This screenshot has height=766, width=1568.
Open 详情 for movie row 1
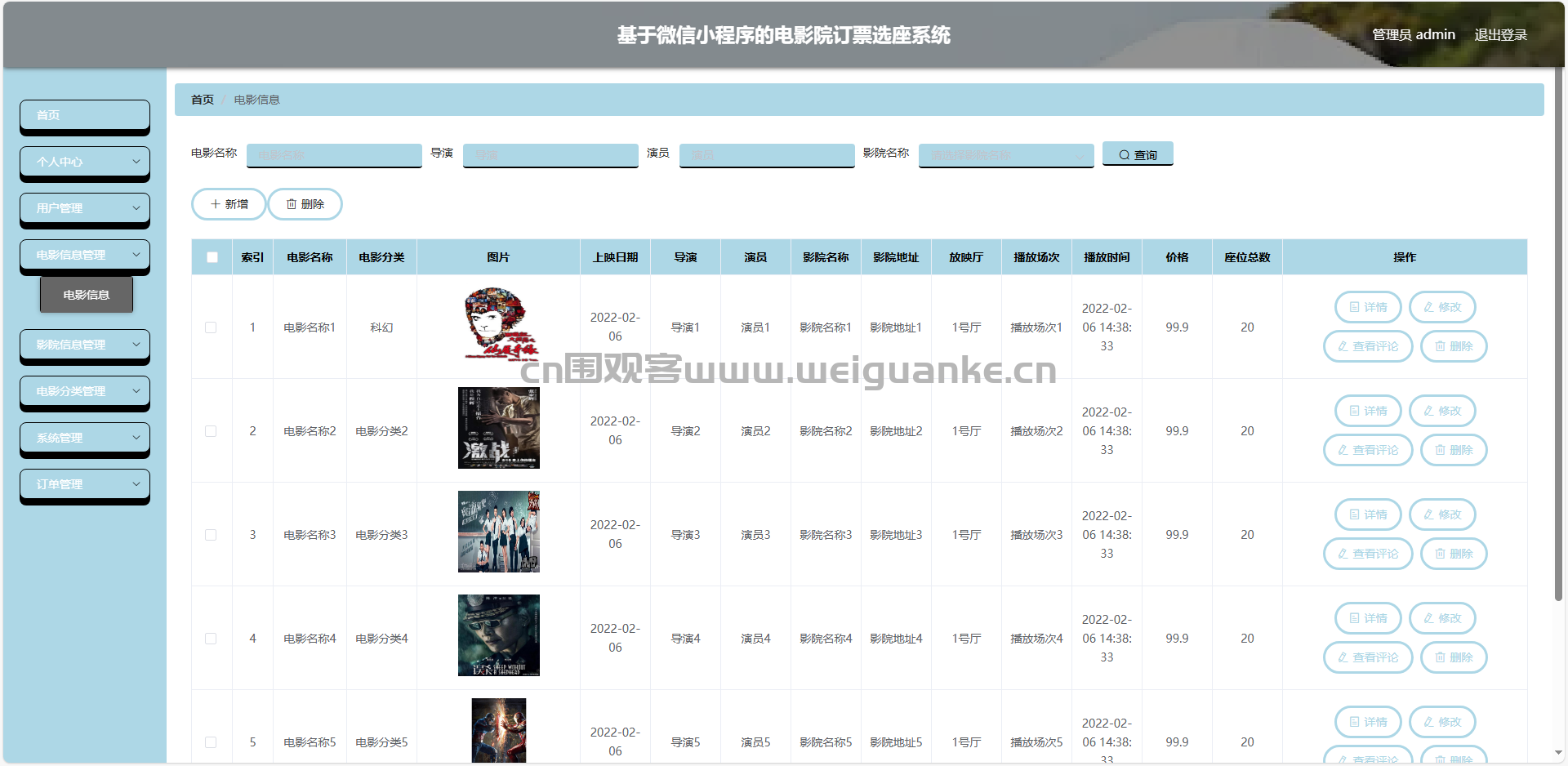(1368, 307)
